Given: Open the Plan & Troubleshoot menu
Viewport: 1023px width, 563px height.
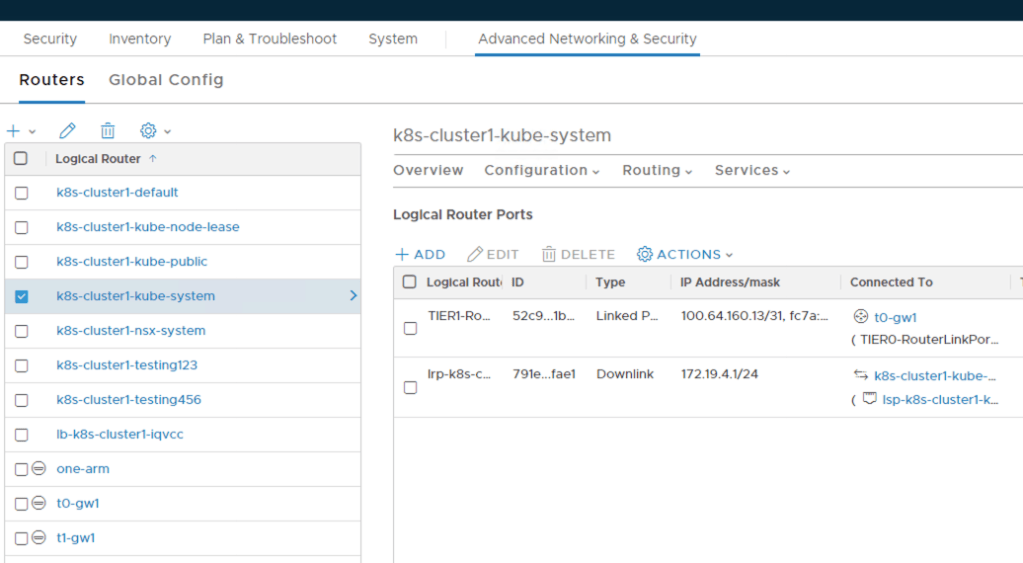Looking at the screenshot, I should 270,39.
